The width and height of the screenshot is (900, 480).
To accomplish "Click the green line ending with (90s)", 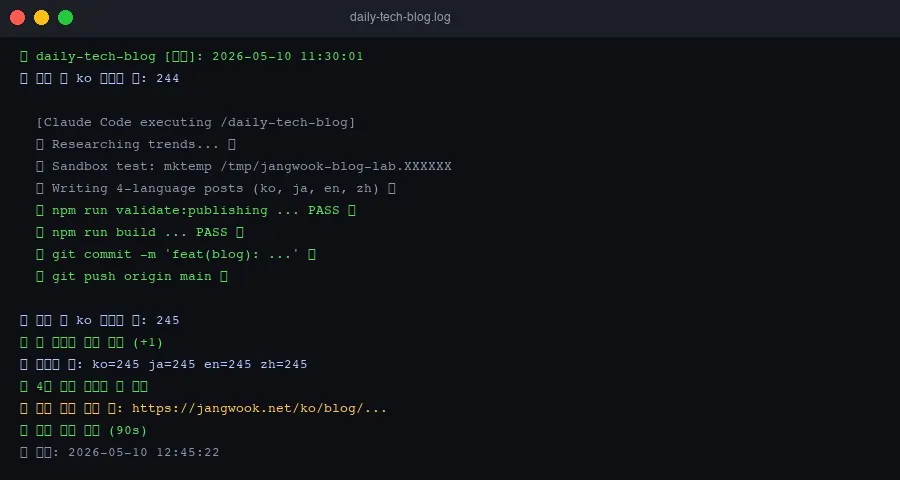I will 84,430.
